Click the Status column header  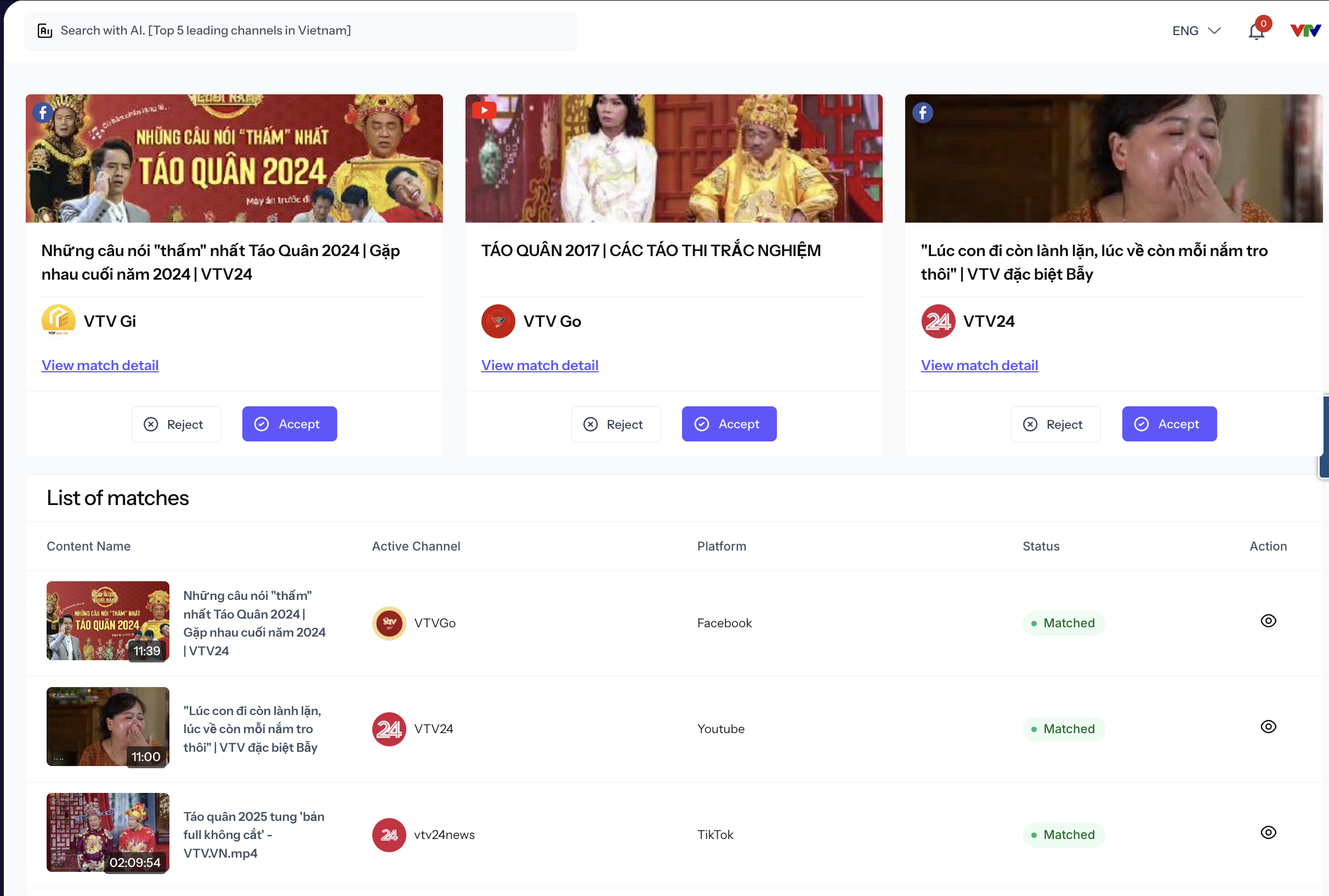click(1041, 546)
